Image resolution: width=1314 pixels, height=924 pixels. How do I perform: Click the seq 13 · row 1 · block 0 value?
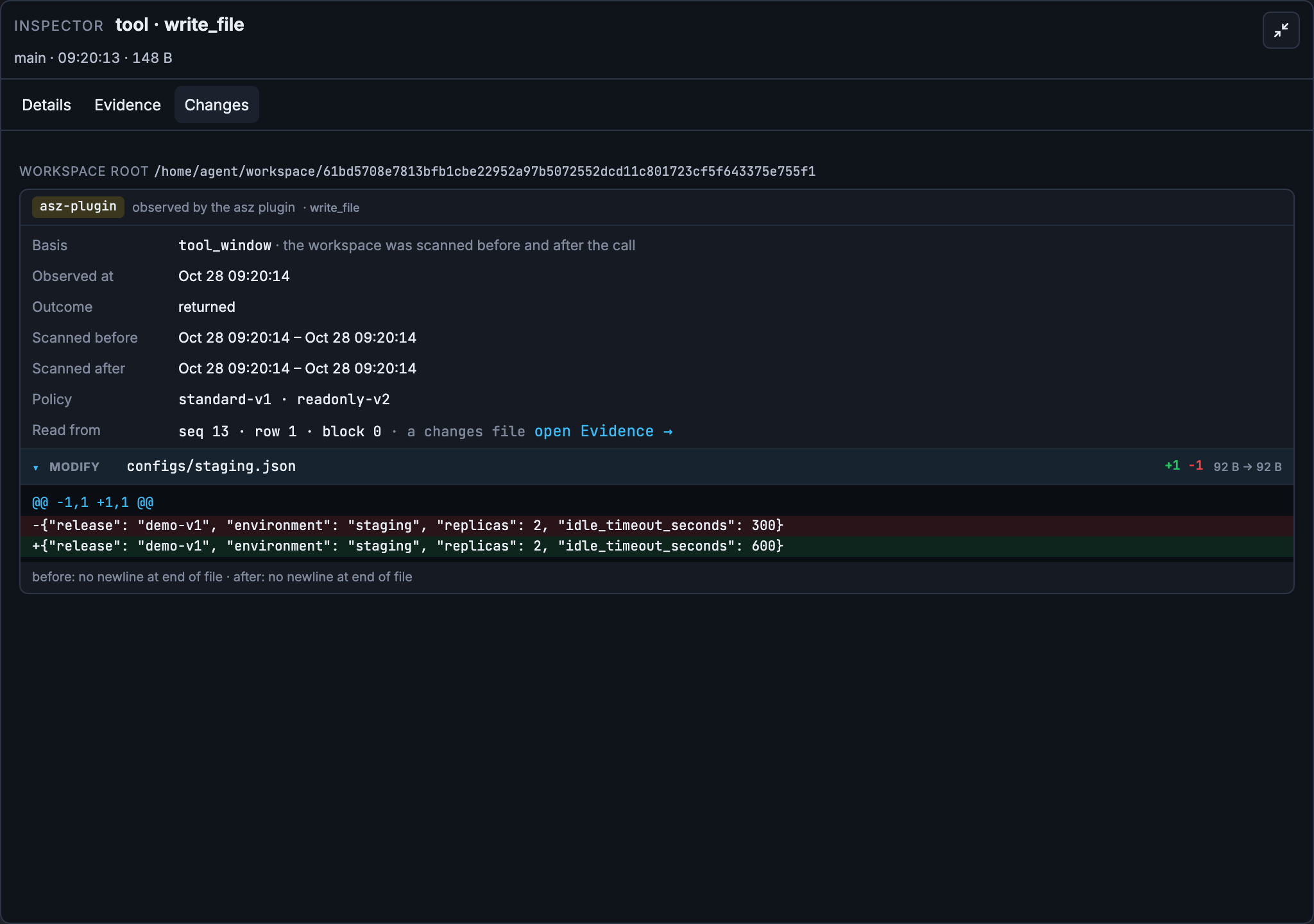click(x=280, y=431)
